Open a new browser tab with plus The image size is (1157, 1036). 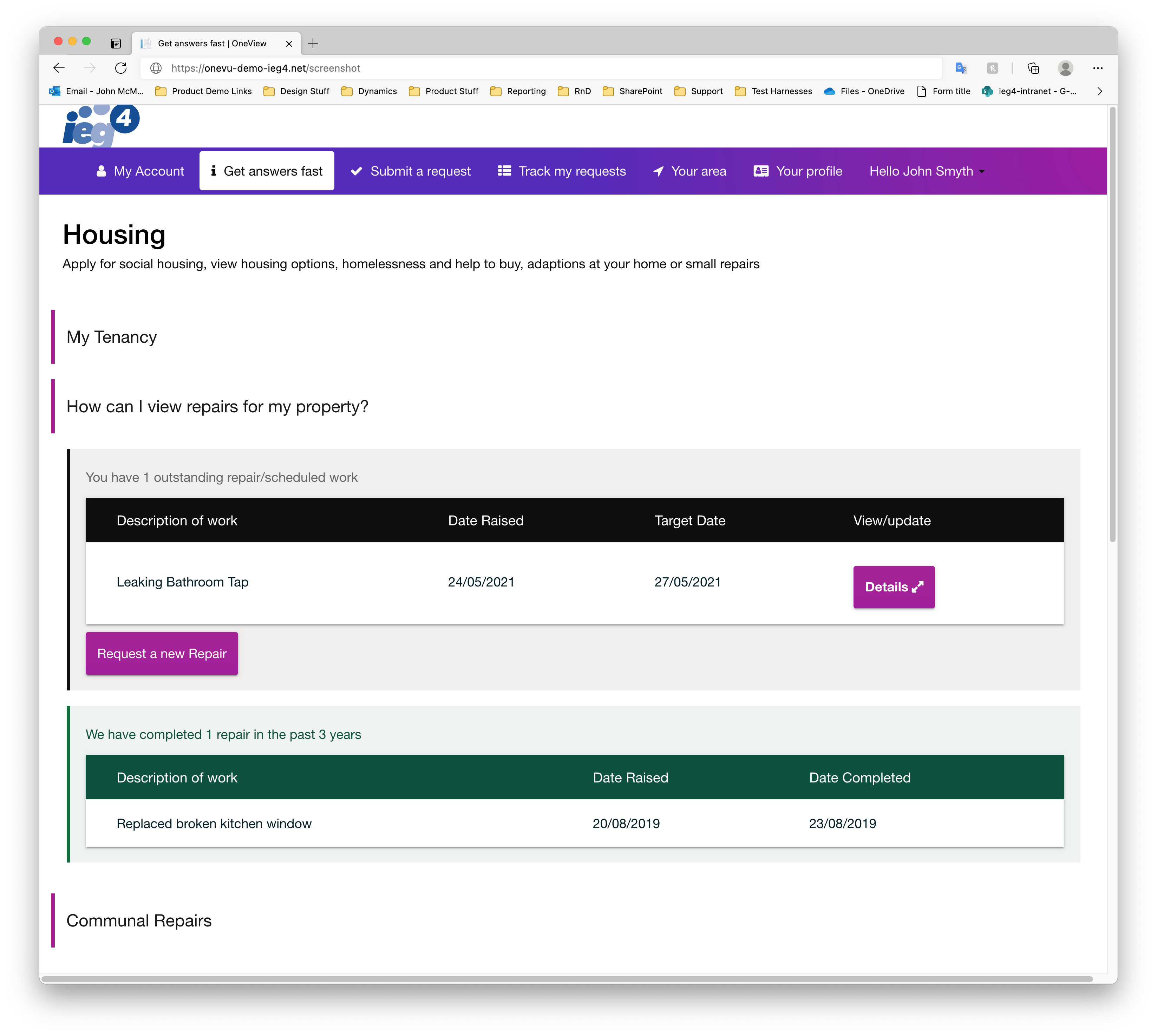(313, 43)
